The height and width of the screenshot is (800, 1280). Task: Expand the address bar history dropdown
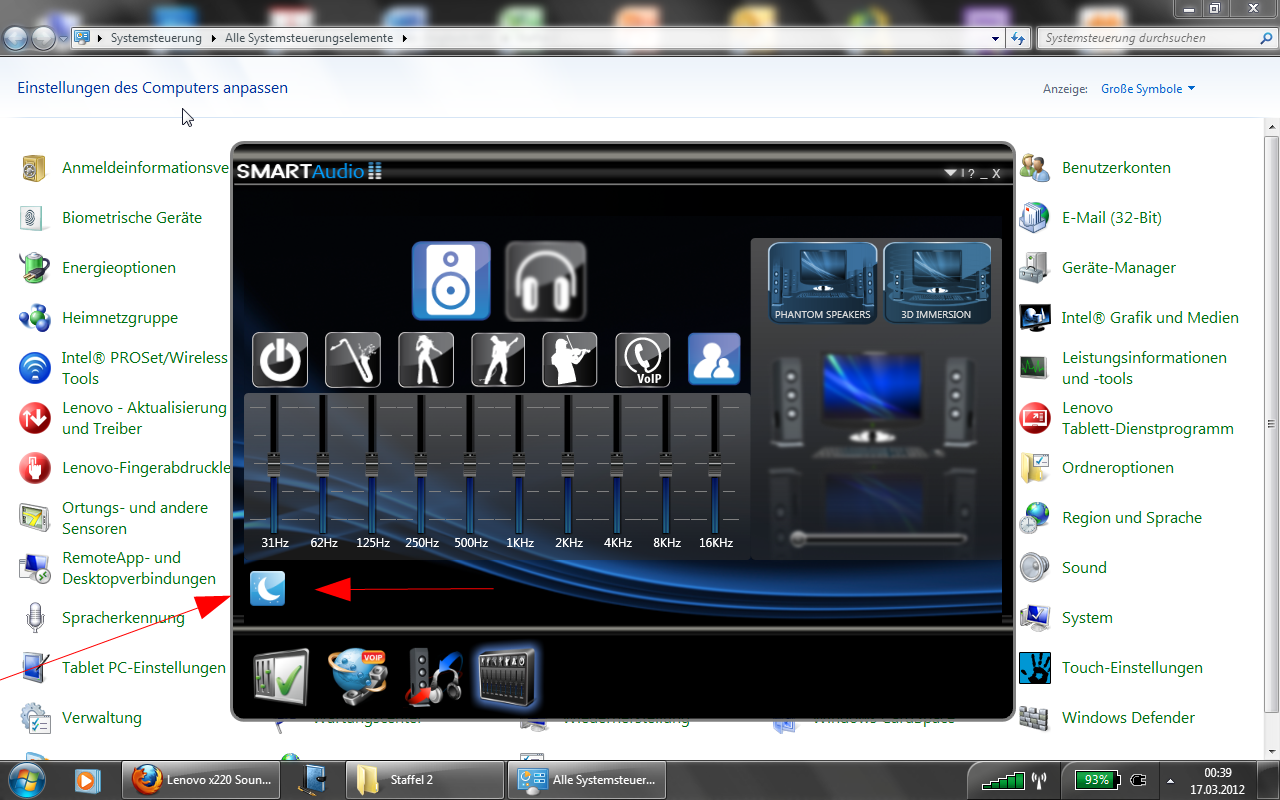pyautogui.click(x=995, y=38)
